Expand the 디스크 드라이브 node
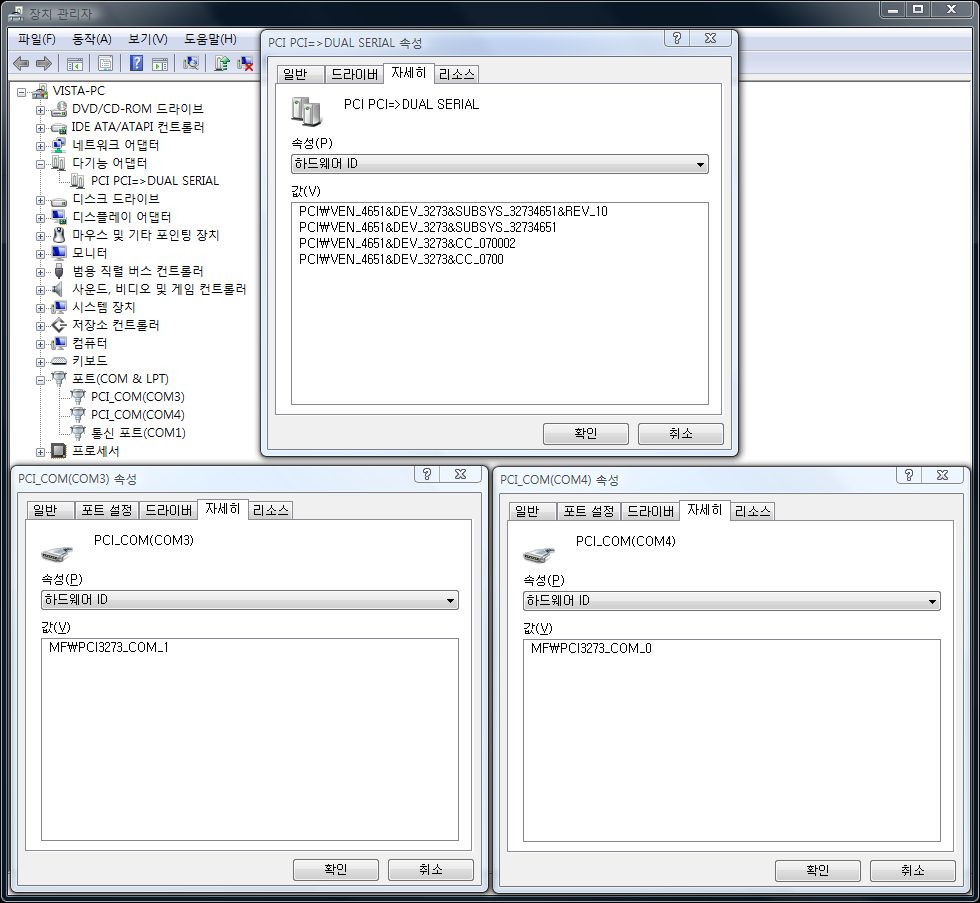This screenshot has width=980, height=903. 41,201
